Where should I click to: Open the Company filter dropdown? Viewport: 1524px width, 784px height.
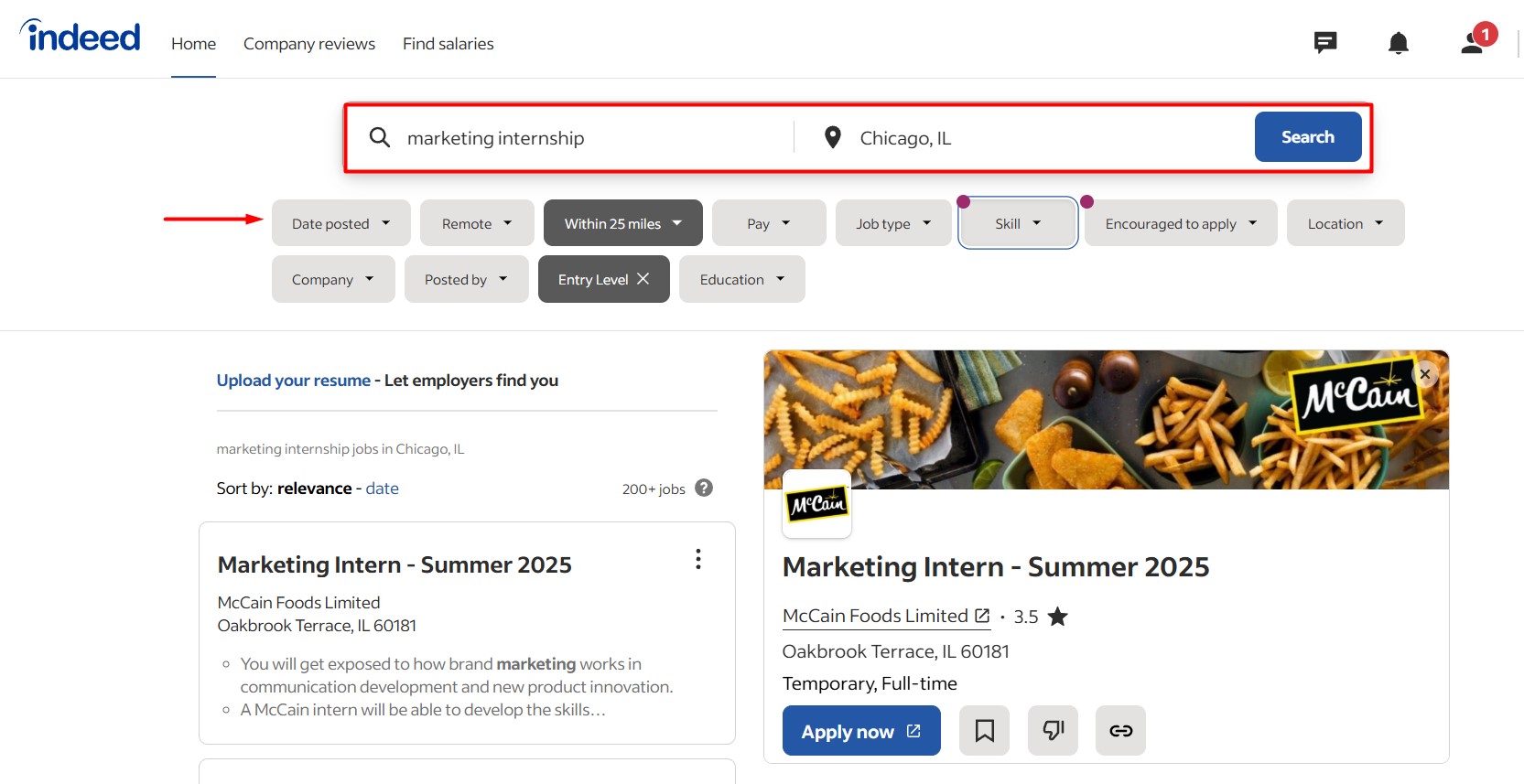pyautogui.click(x=333, y=279)
